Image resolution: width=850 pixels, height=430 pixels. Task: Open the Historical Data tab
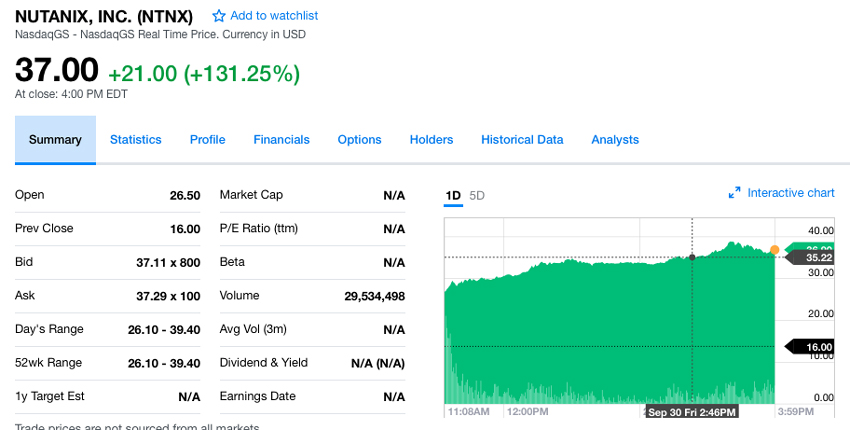pos(522,139)
